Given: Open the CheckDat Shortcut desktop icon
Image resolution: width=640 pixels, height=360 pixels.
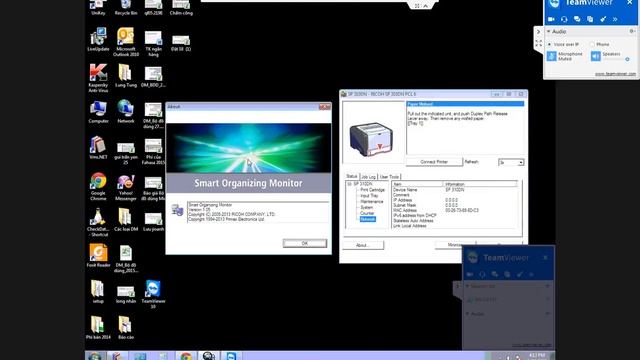Looking at the screenshot, I should click(x=98, y=222).
